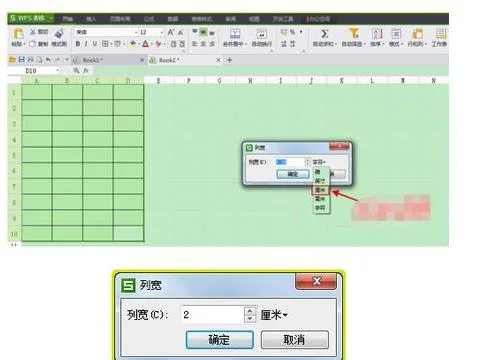Click the Print icon in quick toolbar
This screenshot has height=360, width=479.
(30, 60)
